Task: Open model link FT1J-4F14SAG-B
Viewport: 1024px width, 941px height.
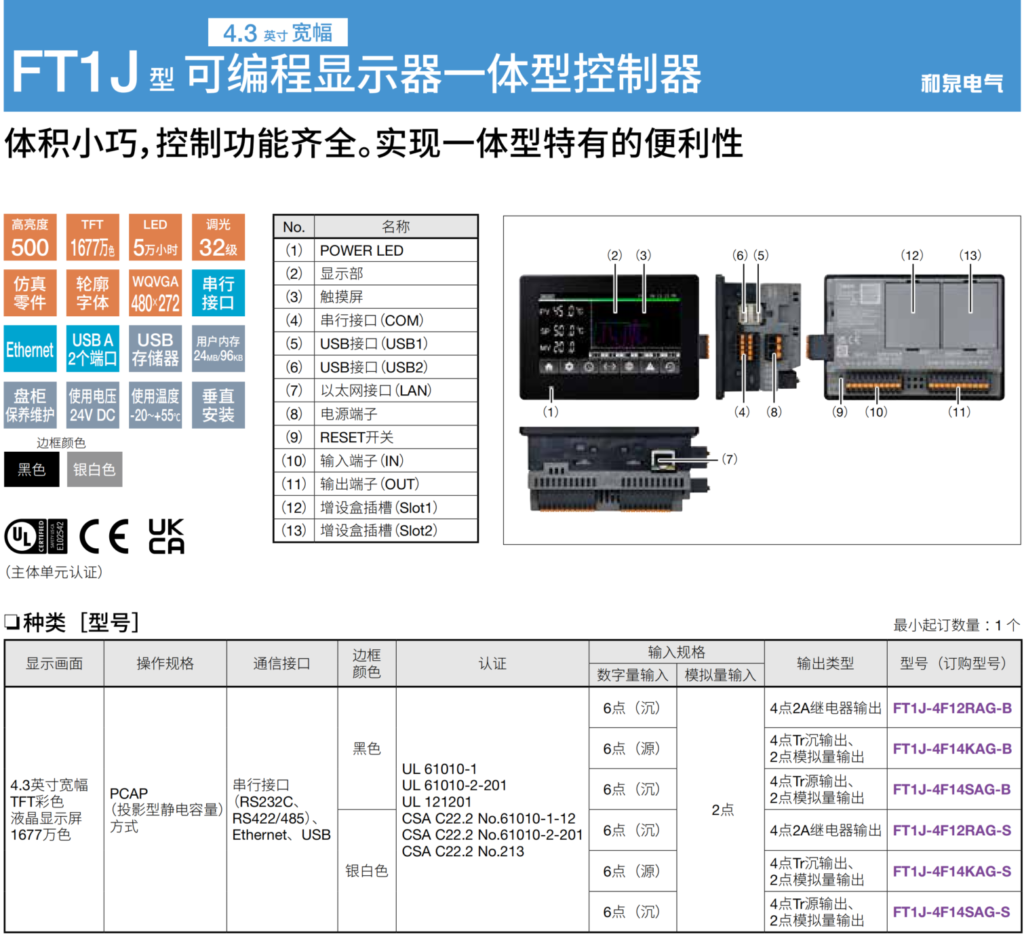Action: click(x=951, y=789)
